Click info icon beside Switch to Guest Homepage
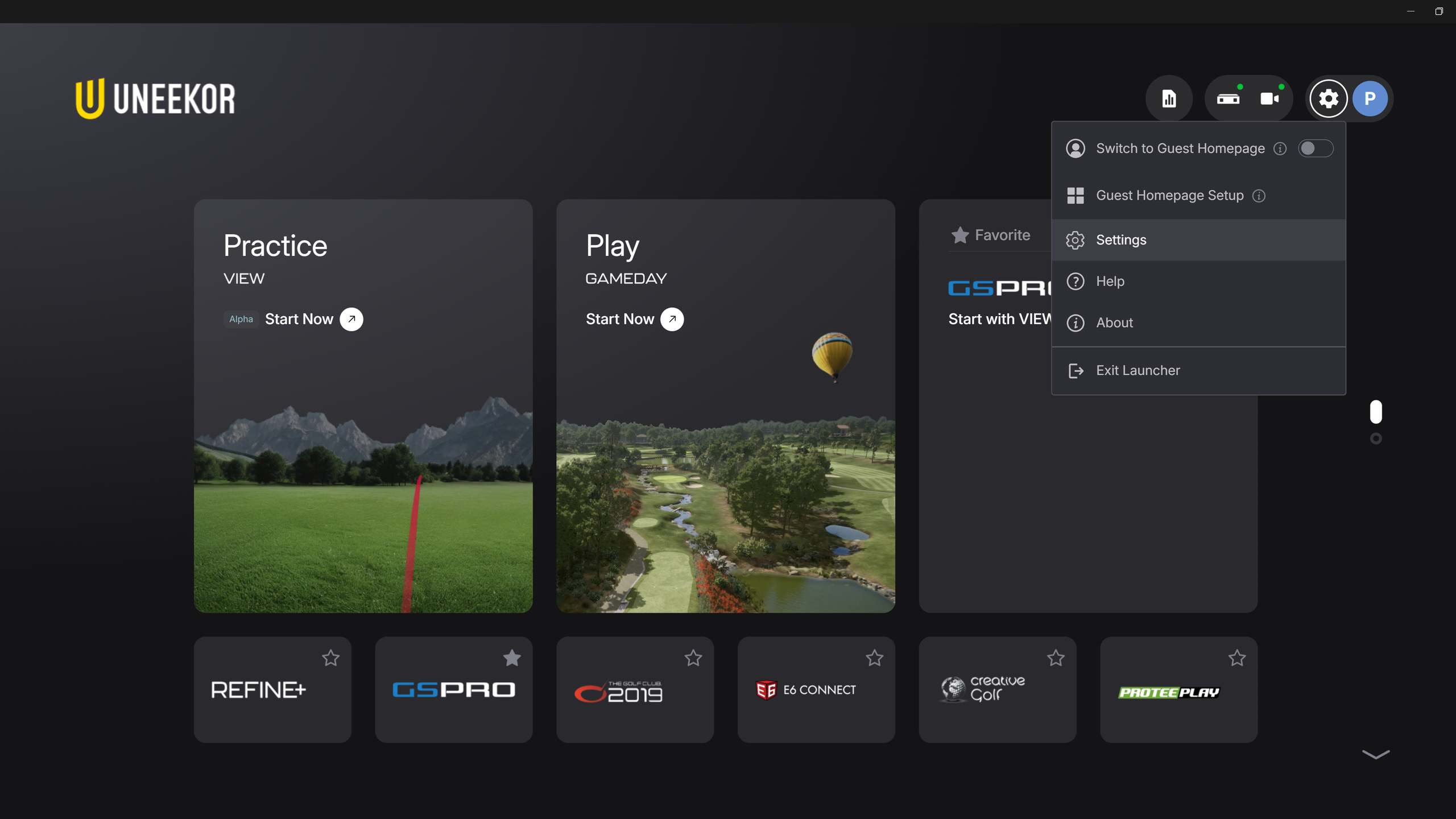Viewport: 1456px width, 819px height. click(x=1280, y=148)
